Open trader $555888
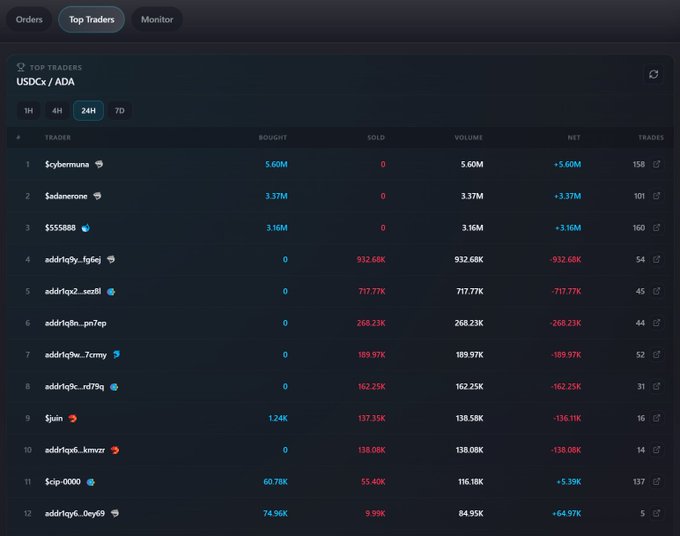Viewport: 680px width, 536px height. tap(60, 228)
